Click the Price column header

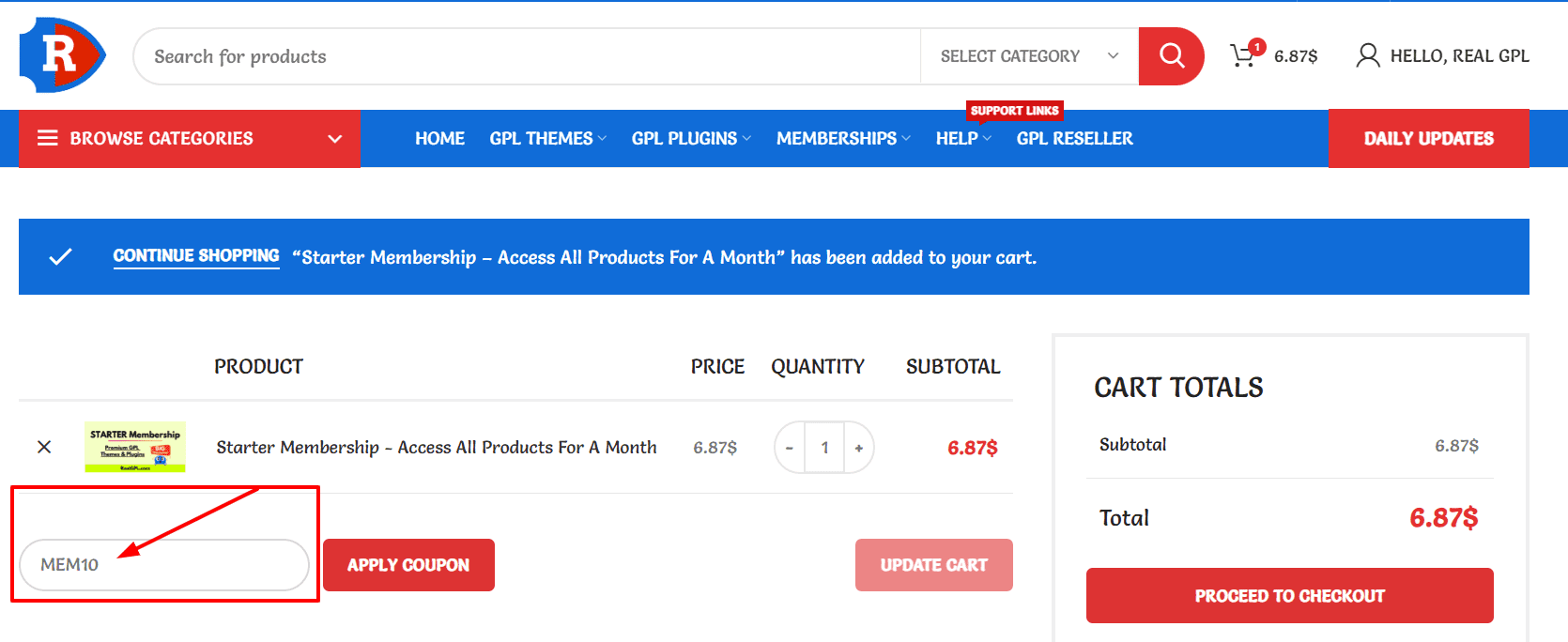point(717,366)
